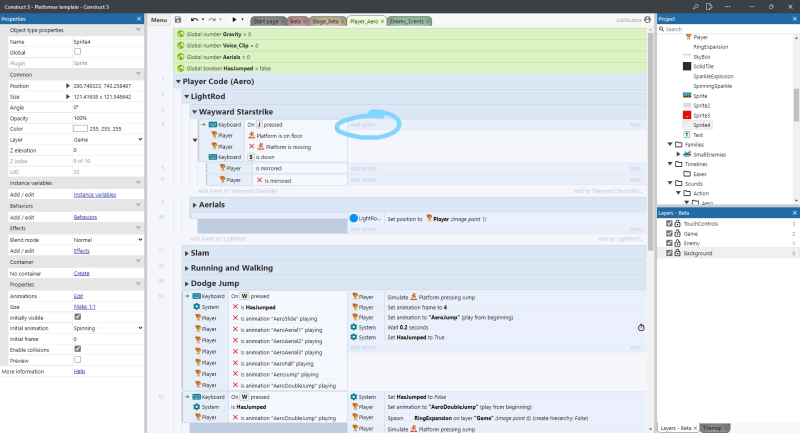
Task: Toggle Enable collisions checkbox
Action: coord(78,349)
